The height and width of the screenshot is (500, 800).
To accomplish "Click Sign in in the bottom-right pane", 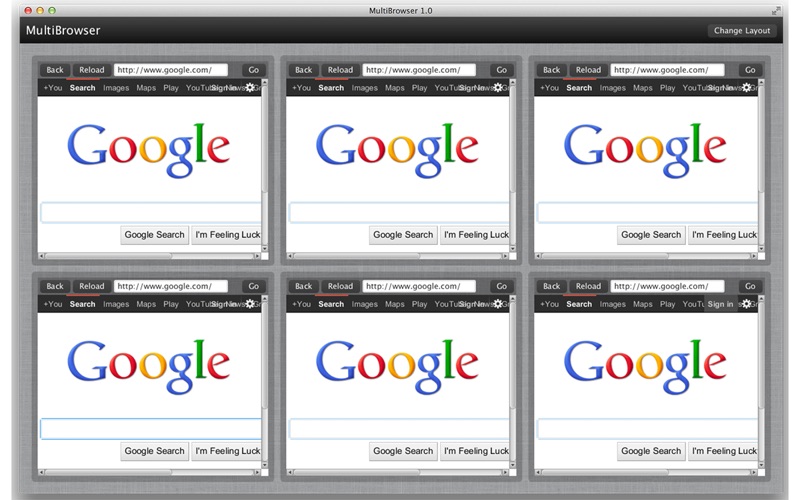I will click(720, 304).
